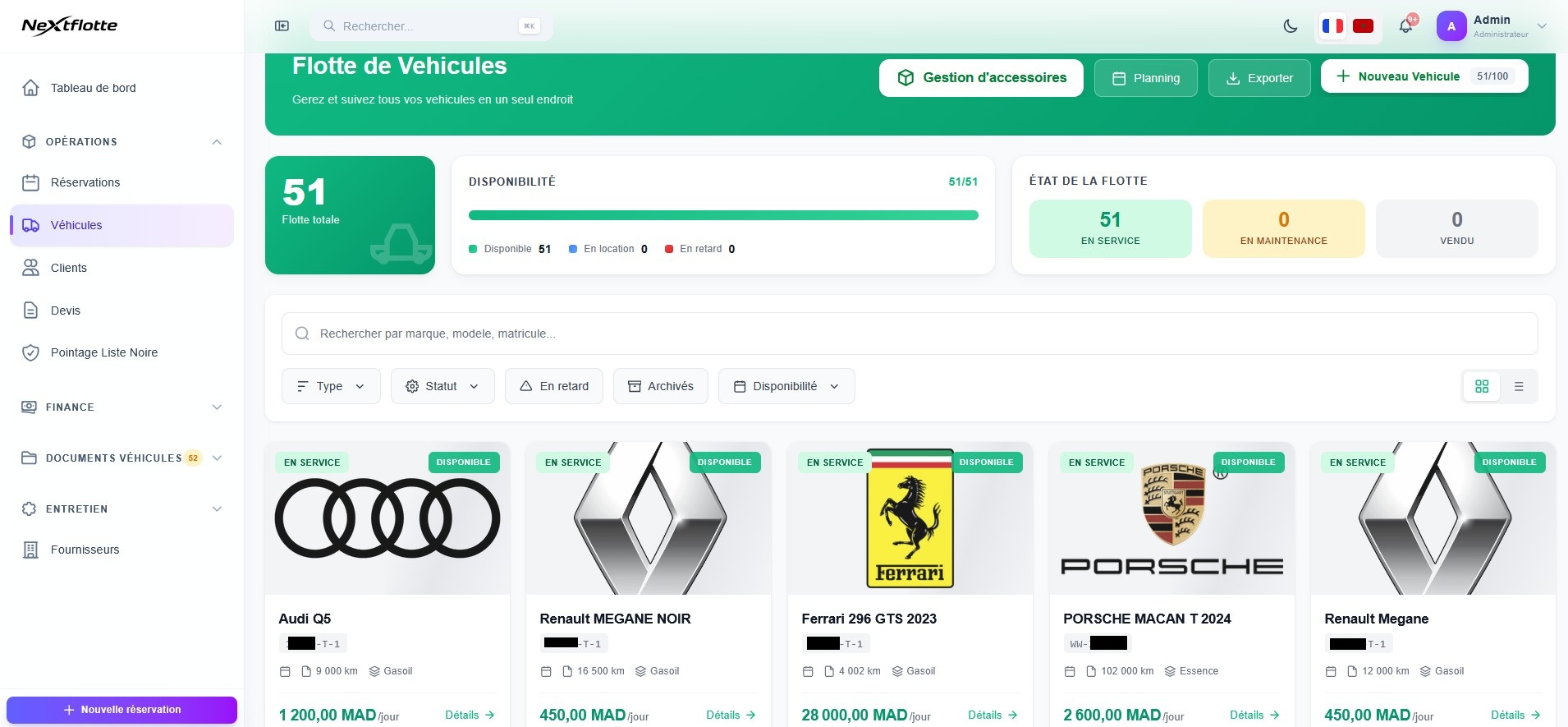Expand the Disponibilité filter dropdown
The width and height of the screenshot is (1568, 727).
click(786, 386)
